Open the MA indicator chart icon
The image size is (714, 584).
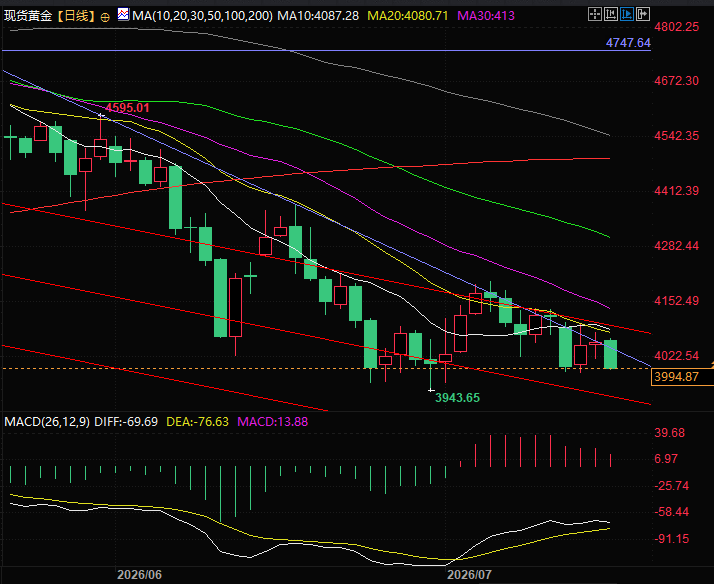click(123, 15)
